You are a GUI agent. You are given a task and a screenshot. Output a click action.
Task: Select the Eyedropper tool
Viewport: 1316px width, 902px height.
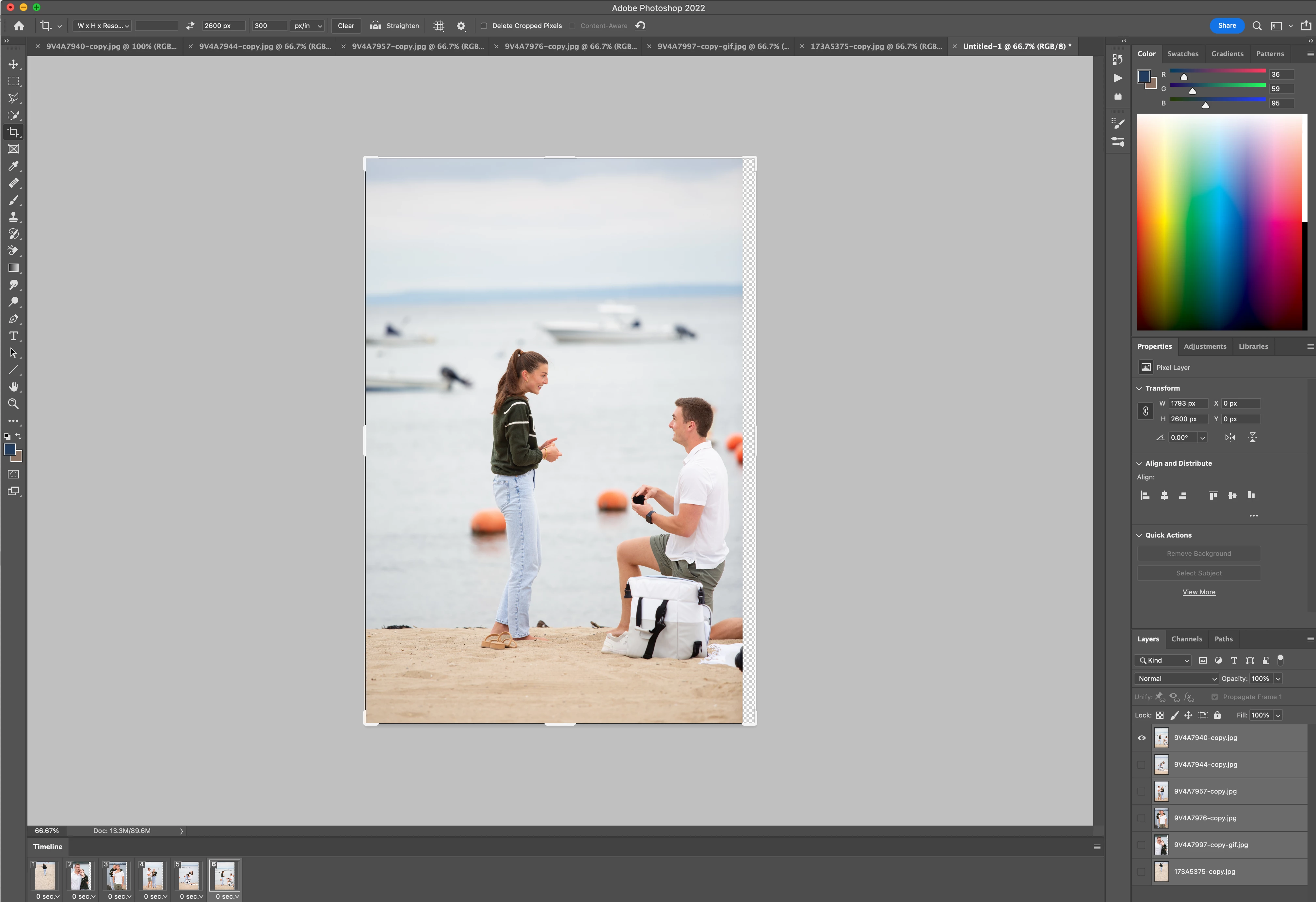coord(14,166)
